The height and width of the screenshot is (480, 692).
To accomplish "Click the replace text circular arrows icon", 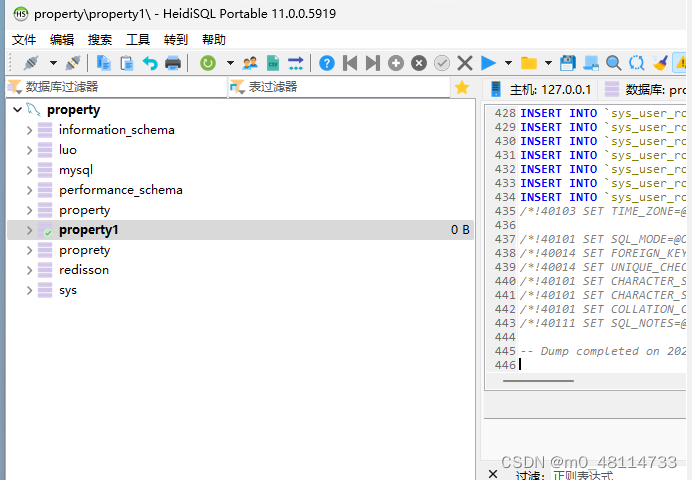I will [x=636, y=63].
